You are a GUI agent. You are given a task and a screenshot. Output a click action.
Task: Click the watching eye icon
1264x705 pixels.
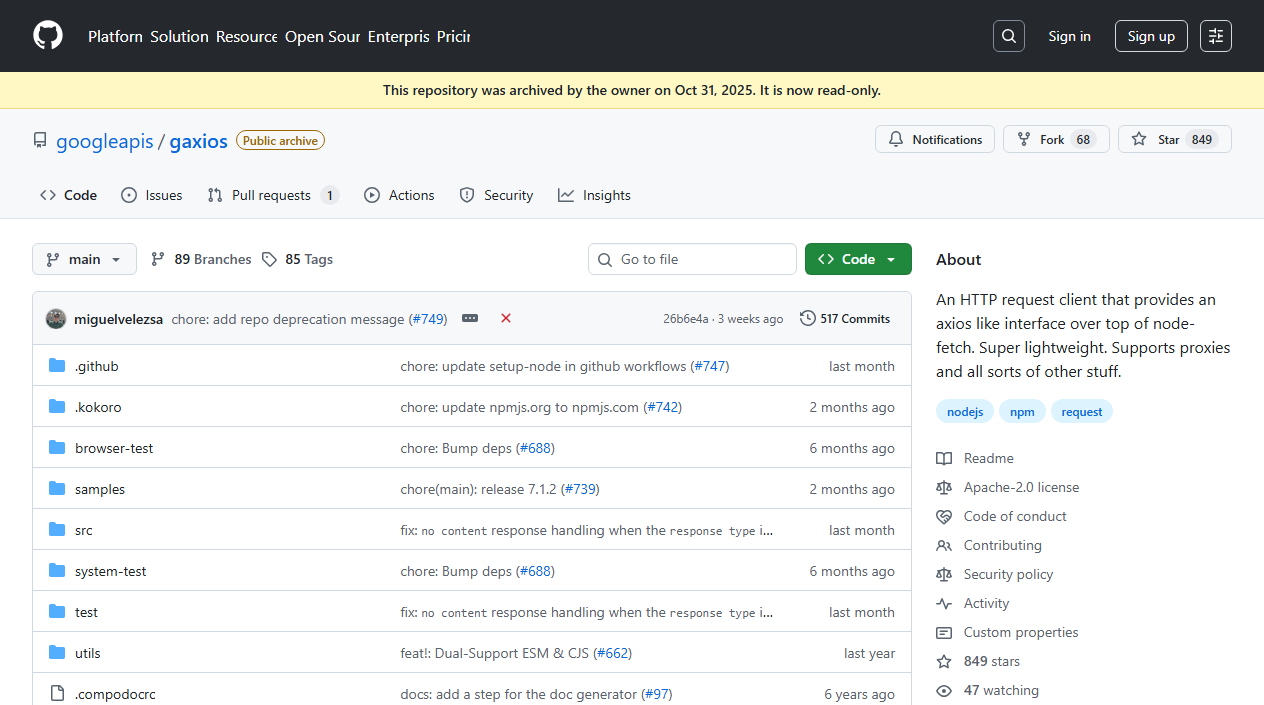pos(944,690)
